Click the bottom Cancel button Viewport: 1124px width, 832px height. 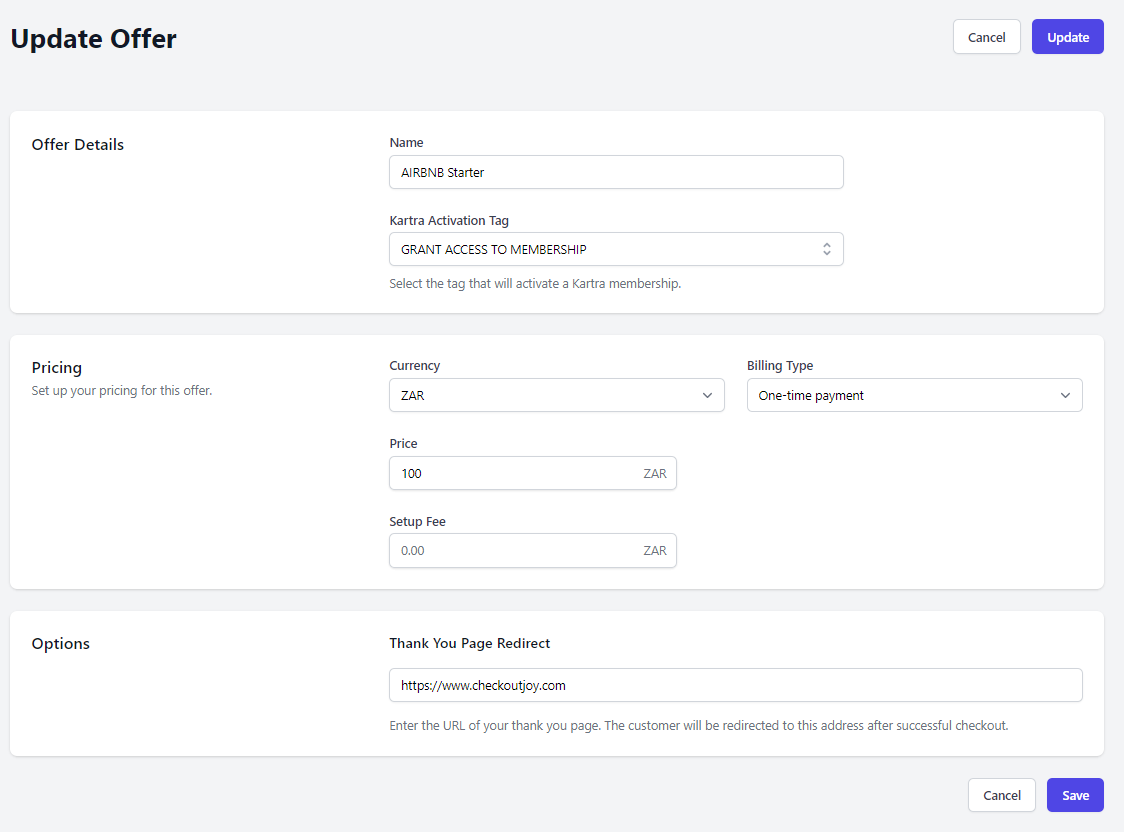[1001, 795]
